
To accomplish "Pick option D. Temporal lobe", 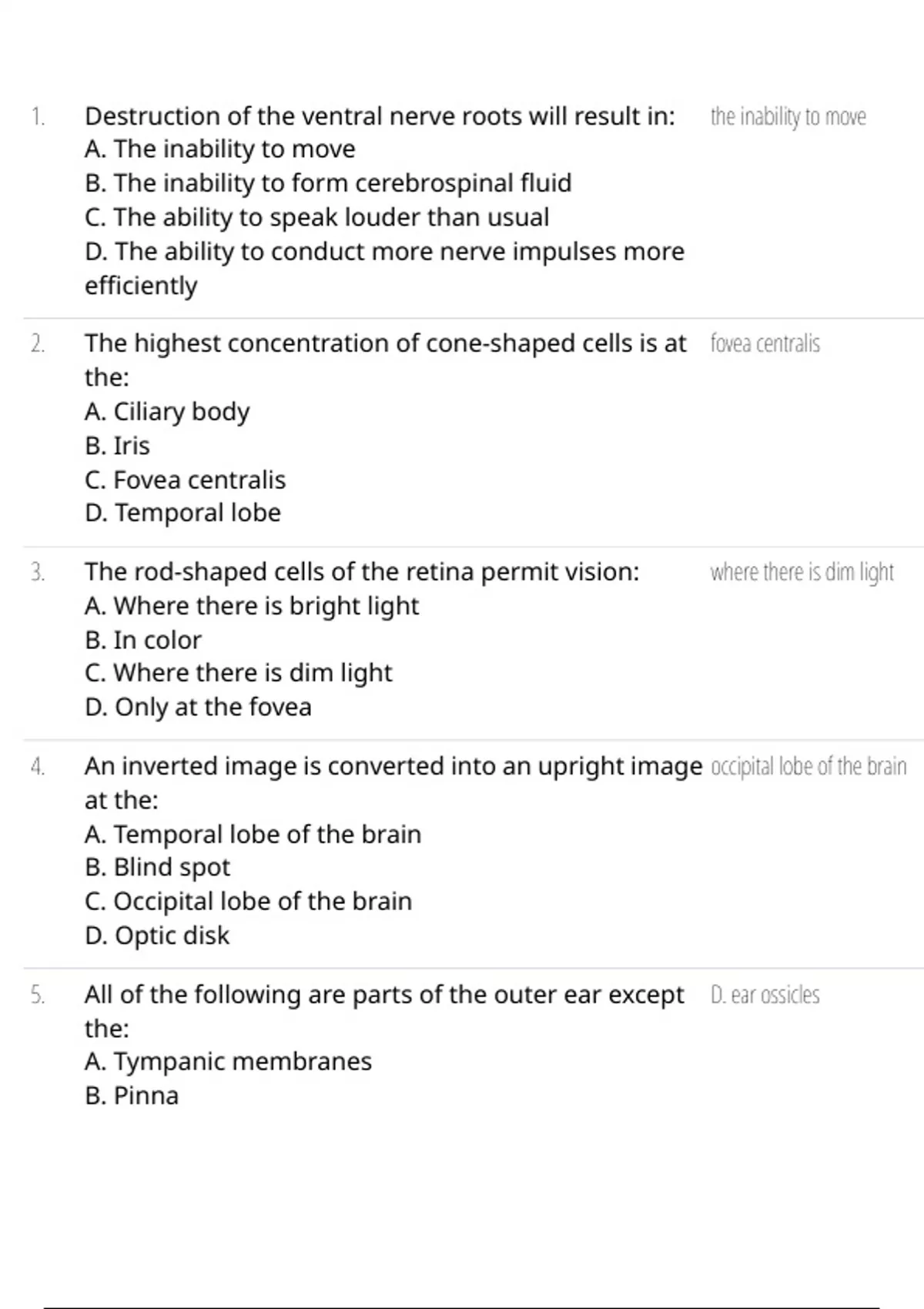I will [183, 513].
